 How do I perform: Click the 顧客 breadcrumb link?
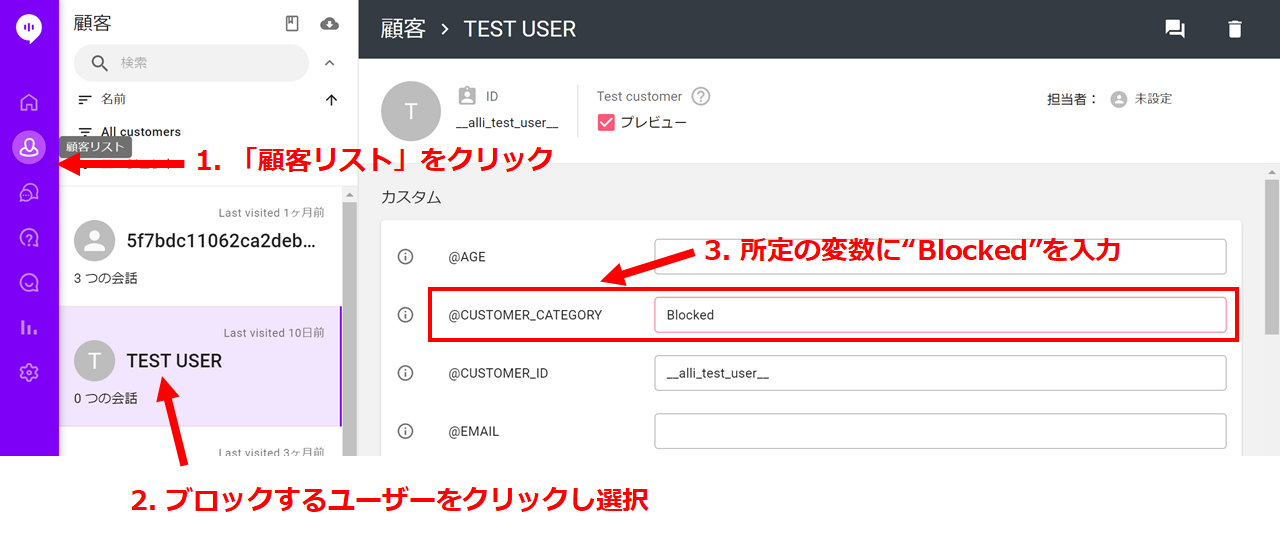tap(404, 29)
